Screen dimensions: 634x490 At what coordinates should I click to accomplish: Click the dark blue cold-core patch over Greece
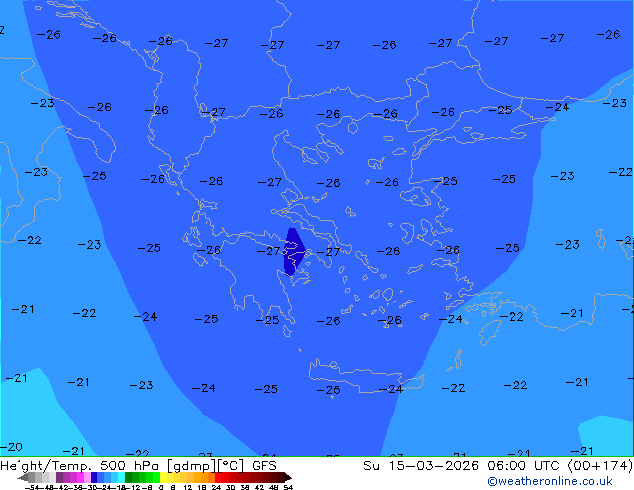pos(293,252)
